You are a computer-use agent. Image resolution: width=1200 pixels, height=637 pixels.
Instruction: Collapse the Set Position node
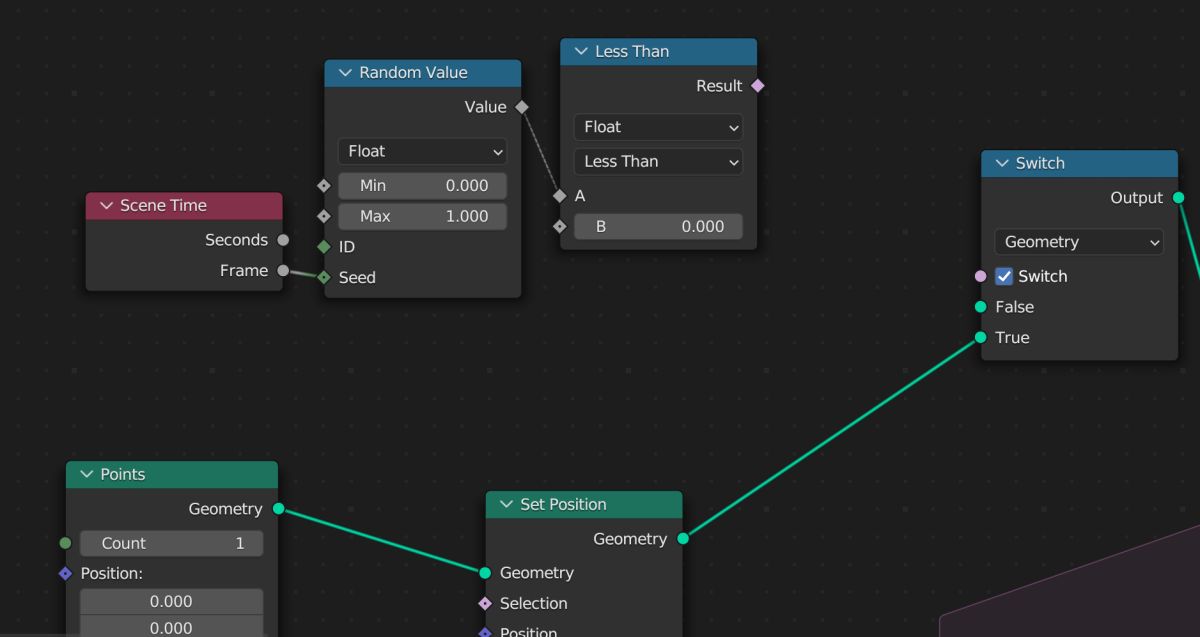pyautogui.click(x=507, y=505)
